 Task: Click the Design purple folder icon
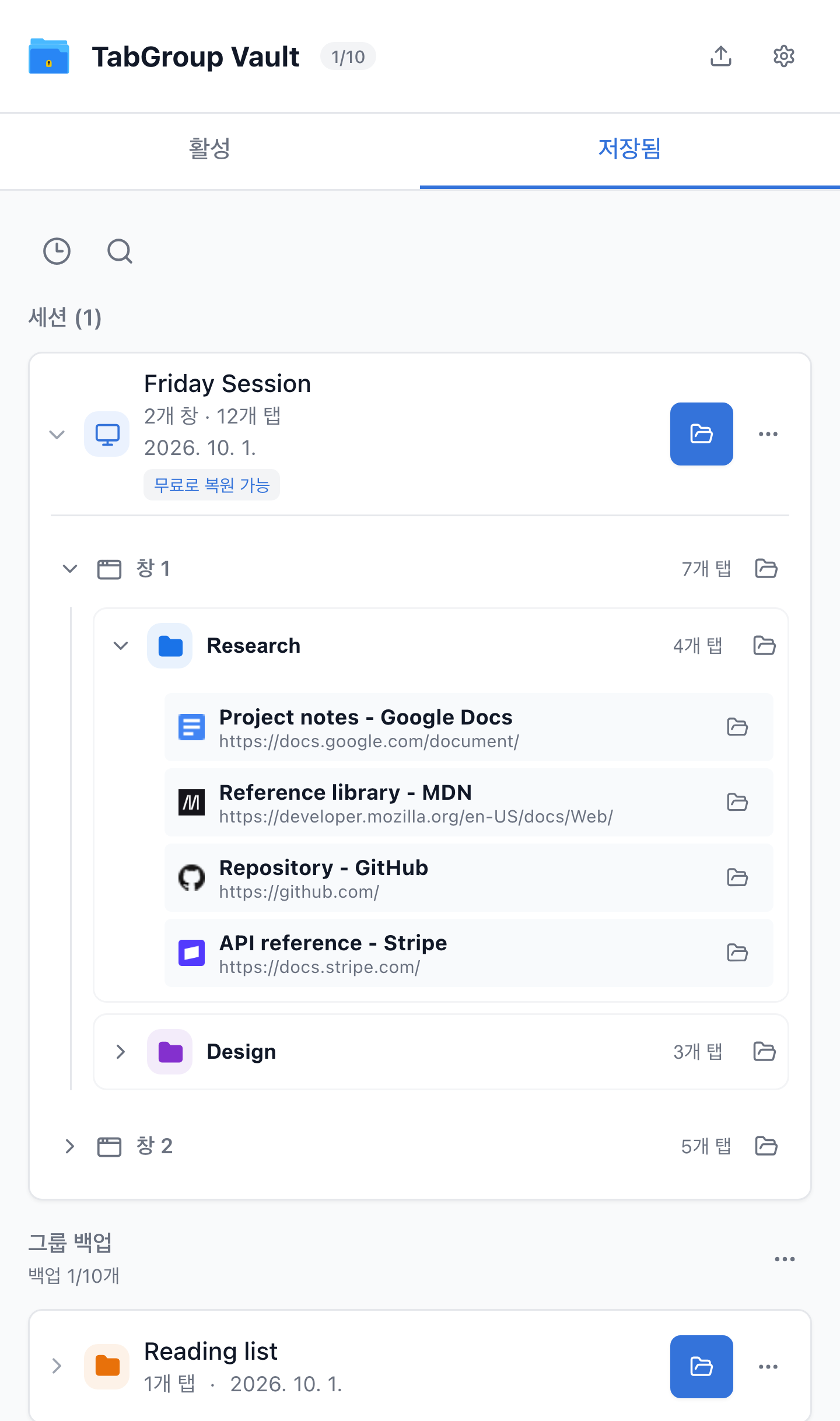[x=170, y=1052]
